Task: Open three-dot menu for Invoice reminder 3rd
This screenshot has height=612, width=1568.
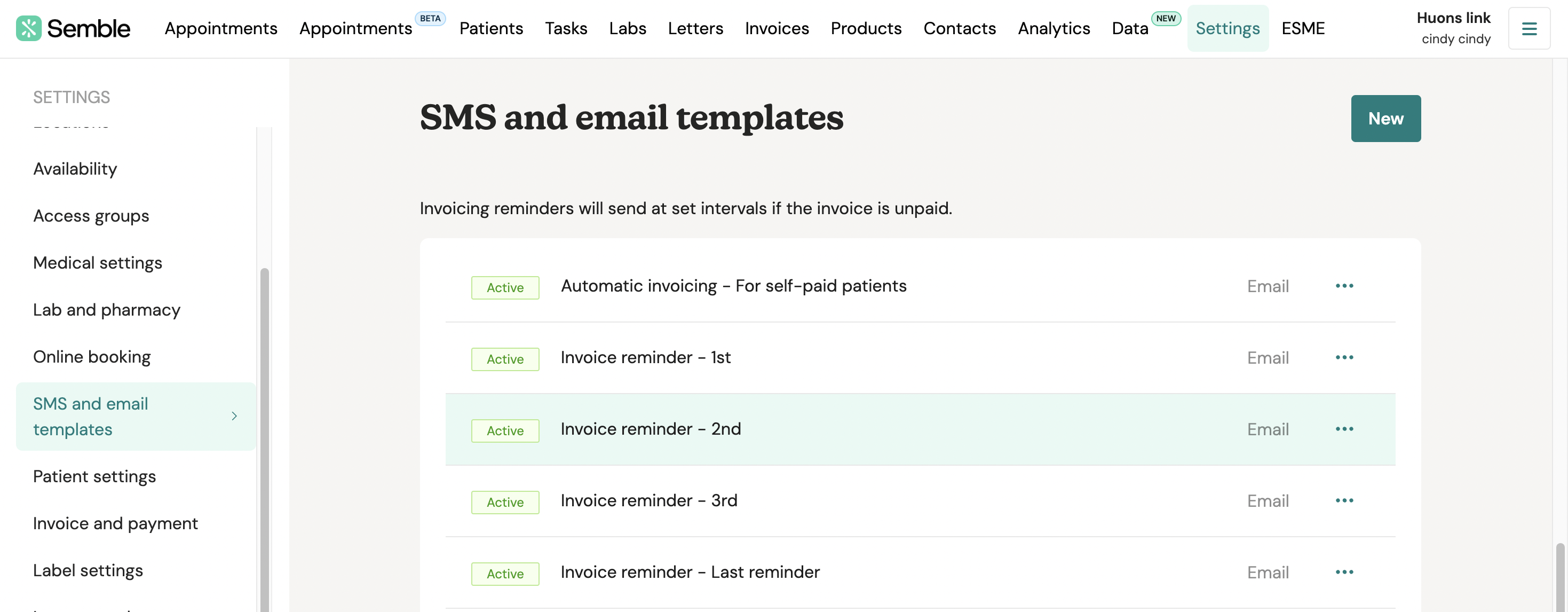Action: click(1344, 500)
